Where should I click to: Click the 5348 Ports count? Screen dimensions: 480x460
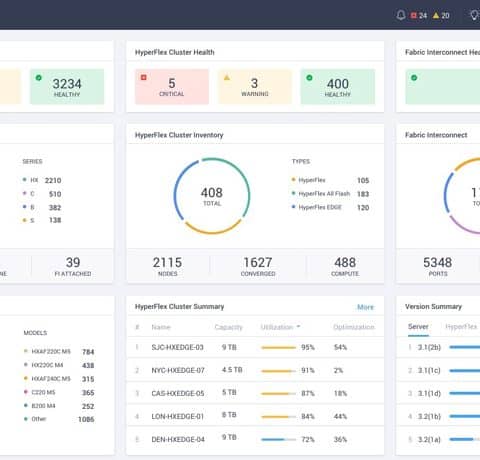tap(438, 266)
